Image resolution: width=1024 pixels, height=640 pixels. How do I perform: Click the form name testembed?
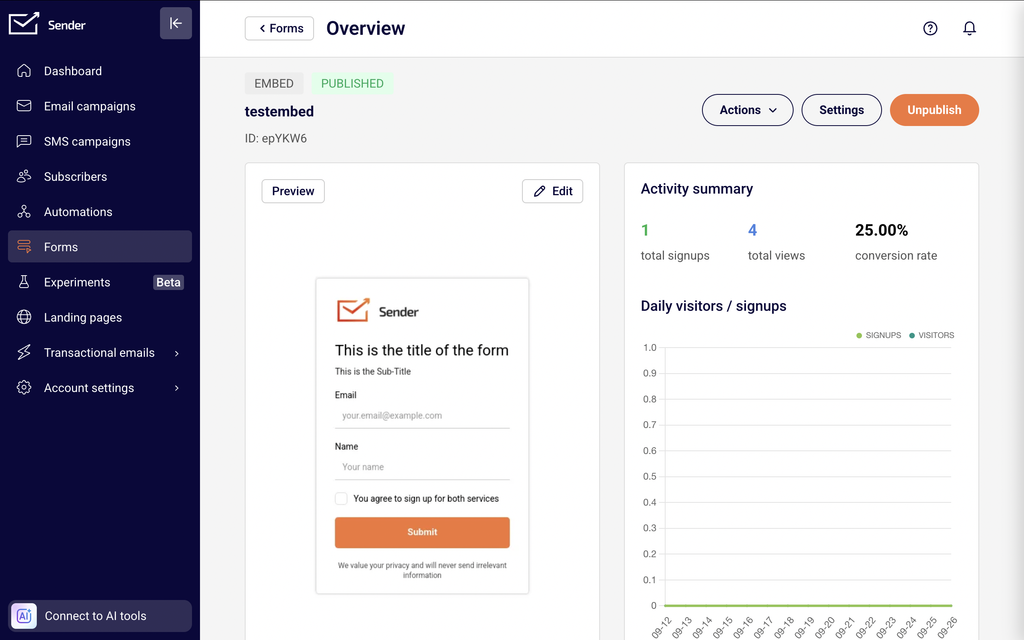pyautogui.click(x=280, y=112)
